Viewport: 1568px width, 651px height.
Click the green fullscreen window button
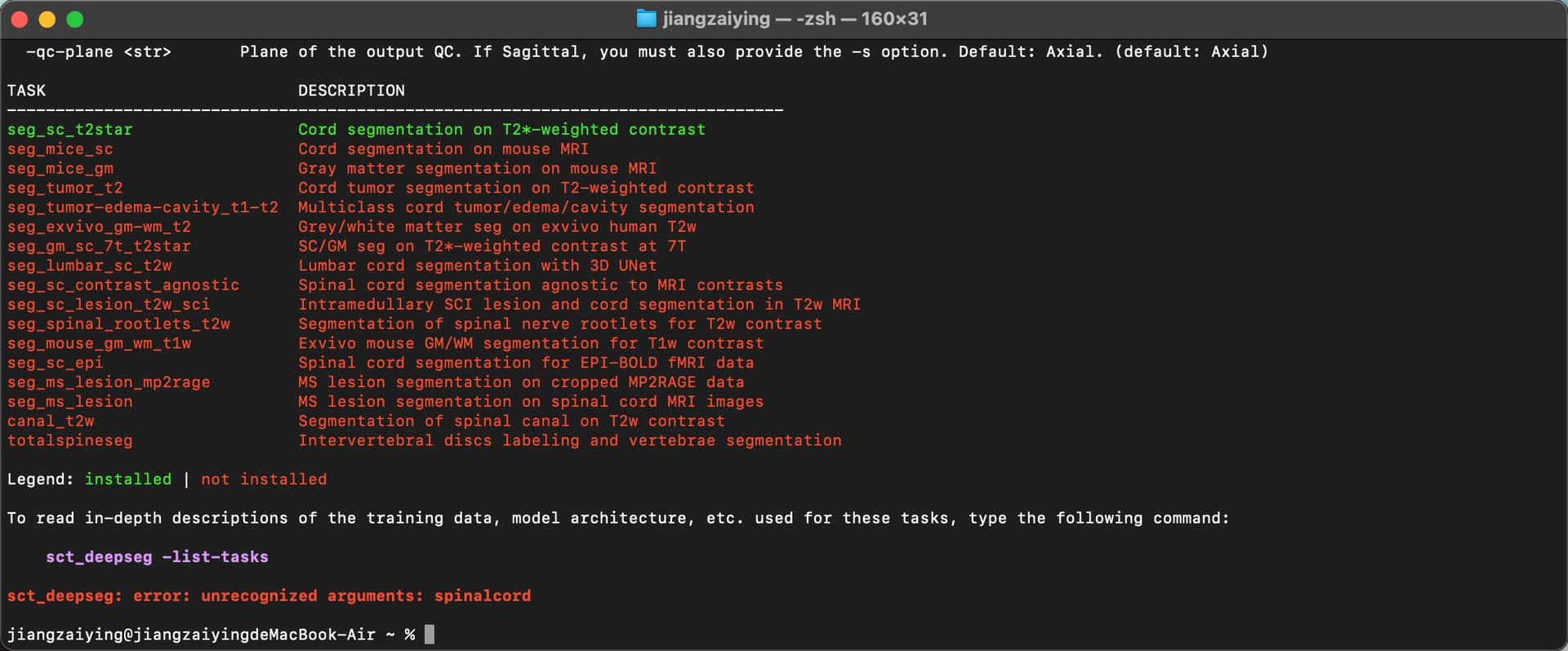[75, 20]
